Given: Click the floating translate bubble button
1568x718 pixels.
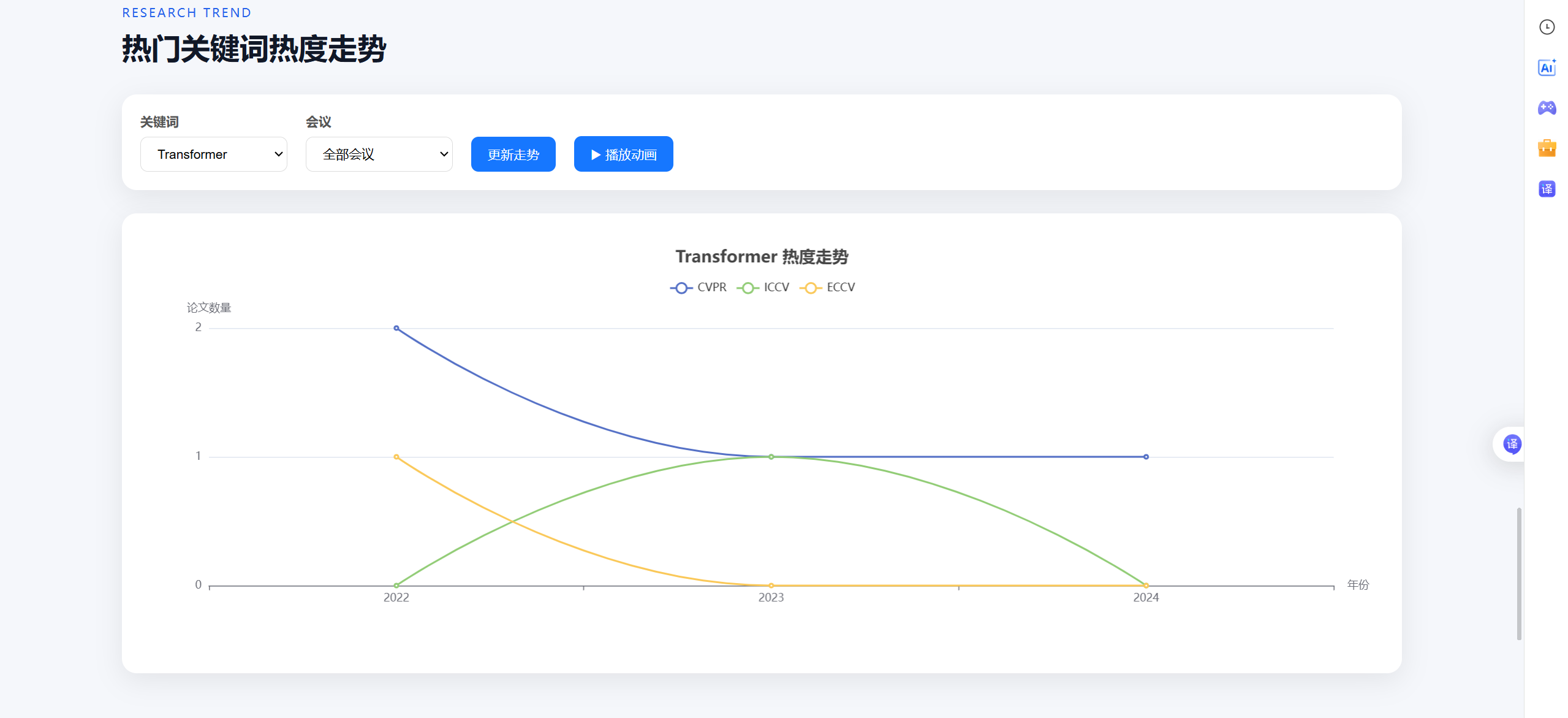Looking at the screenshot, I should (x=1512, y=444).
